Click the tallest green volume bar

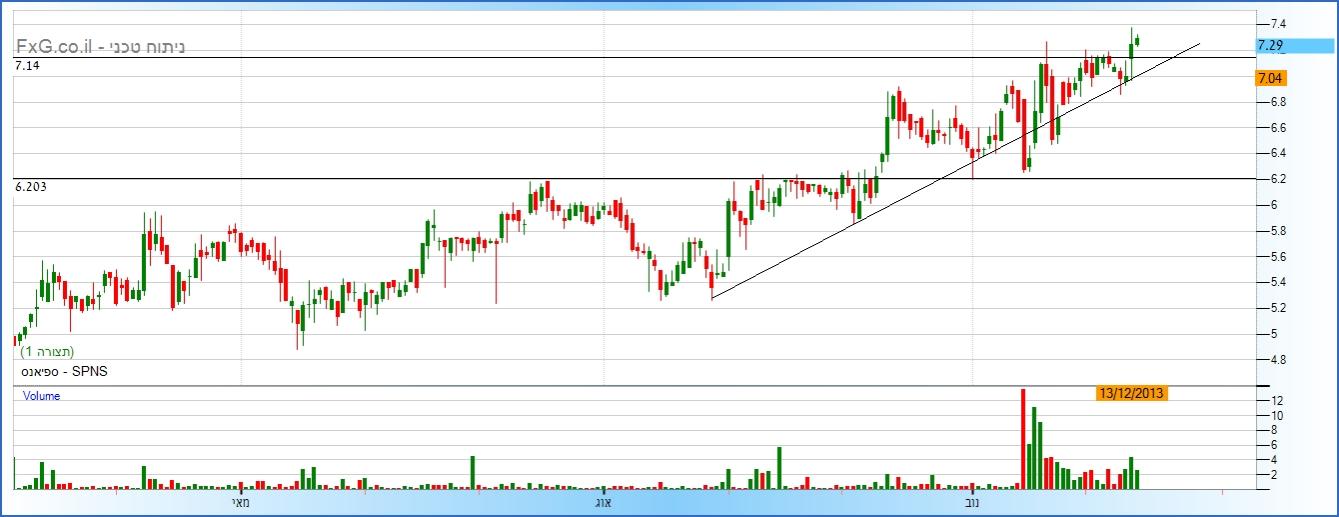click(1034, 447)
